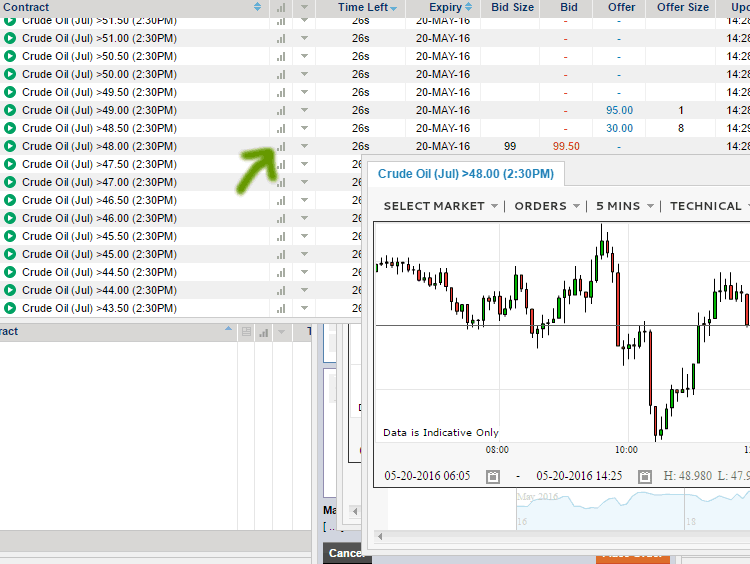Open the TECHNICAL indicators dropdown
This screenshot has width=750, height=564.
pos(709,206)
